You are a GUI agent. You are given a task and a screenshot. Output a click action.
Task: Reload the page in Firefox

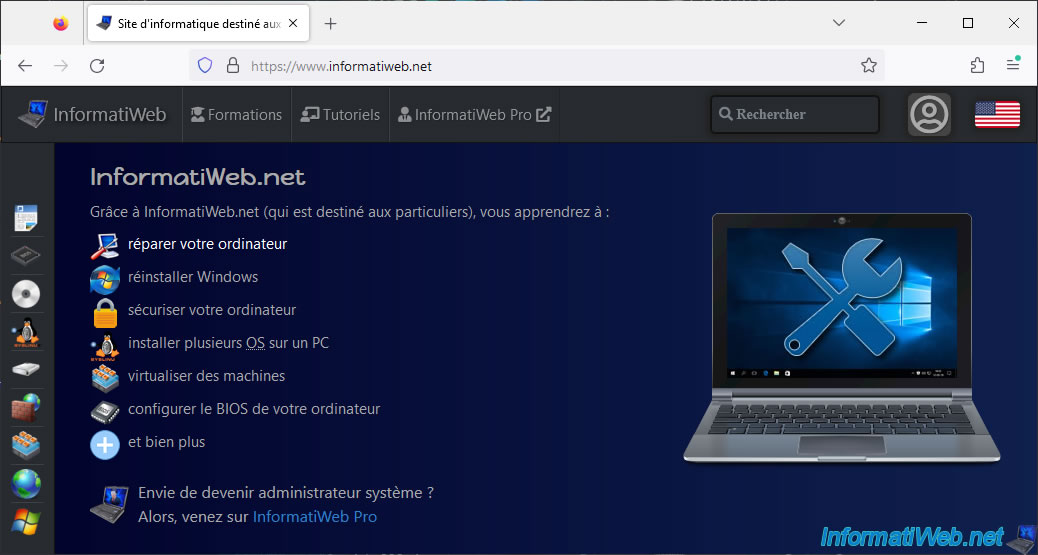coord(97,66)
